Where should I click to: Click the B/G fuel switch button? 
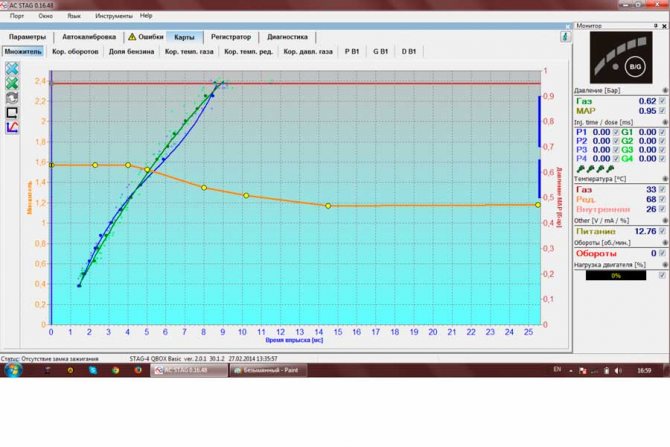pyautogui.click(x=634, y=66)
